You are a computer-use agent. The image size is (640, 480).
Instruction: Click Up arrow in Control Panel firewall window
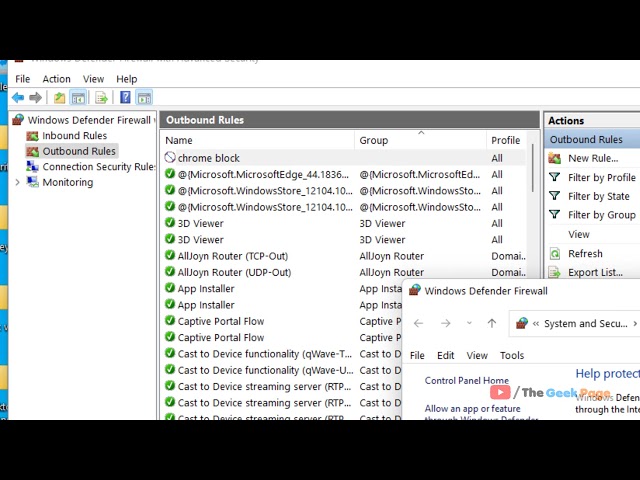[492, 324]
